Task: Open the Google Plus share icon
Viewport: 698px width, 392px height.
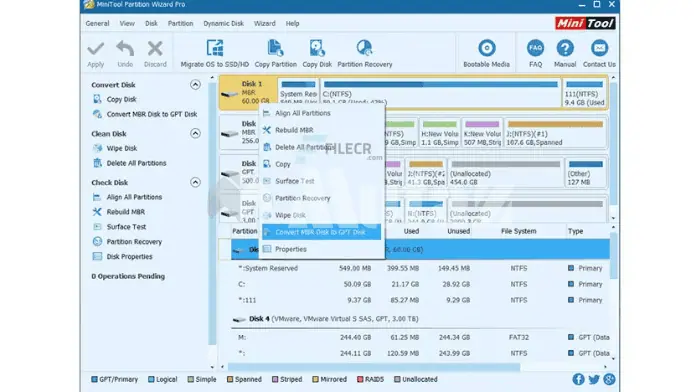Action: 609,379
